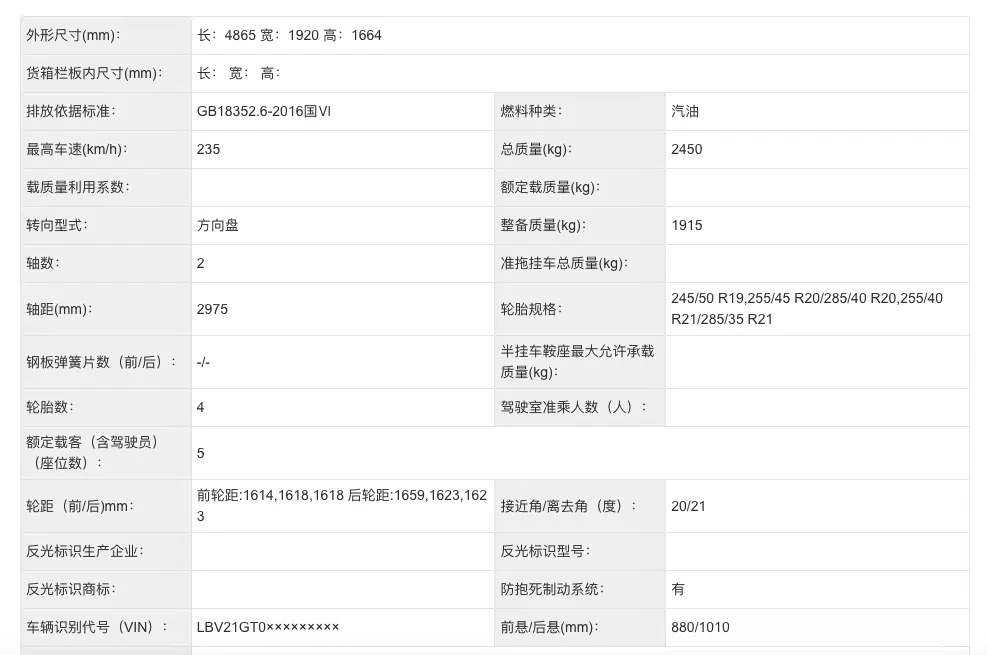
Task: Select the approach angle value 20/21
Action: [690, 506]
